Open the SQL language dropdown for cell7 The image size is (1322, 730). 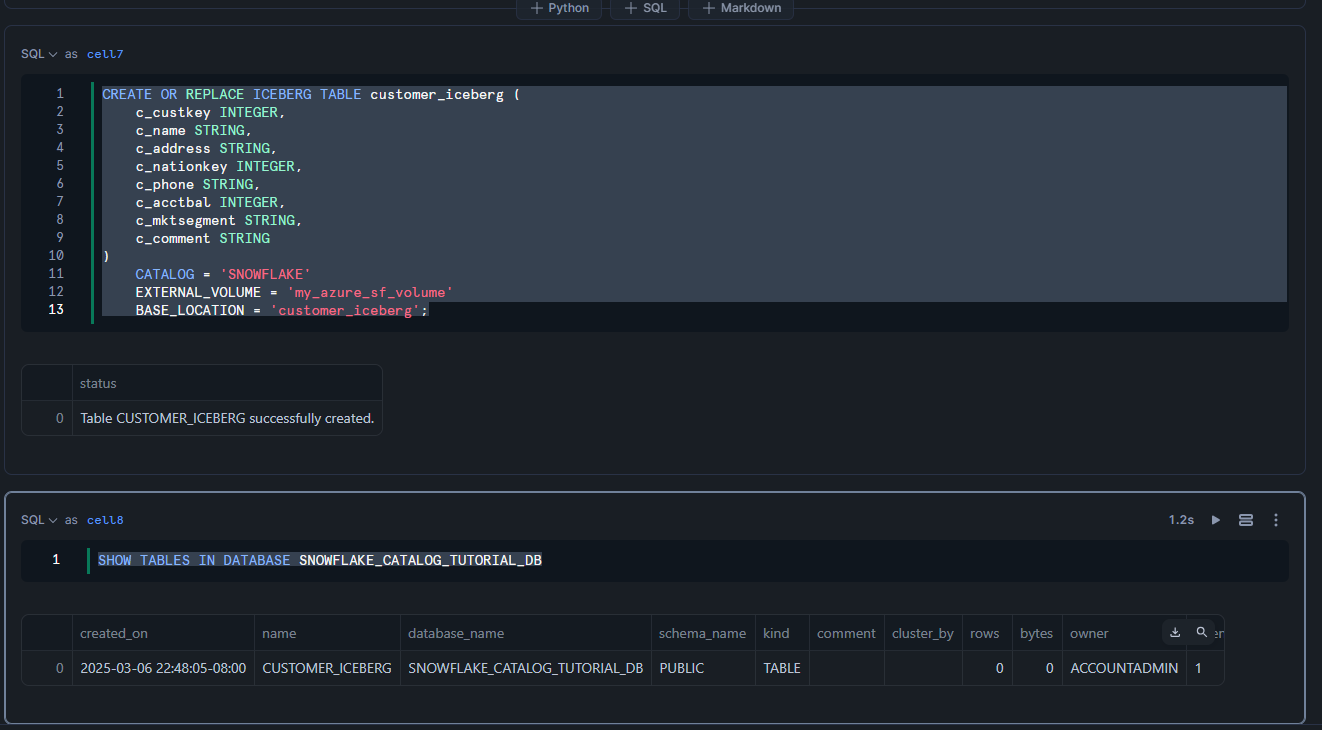click(39, 54)
